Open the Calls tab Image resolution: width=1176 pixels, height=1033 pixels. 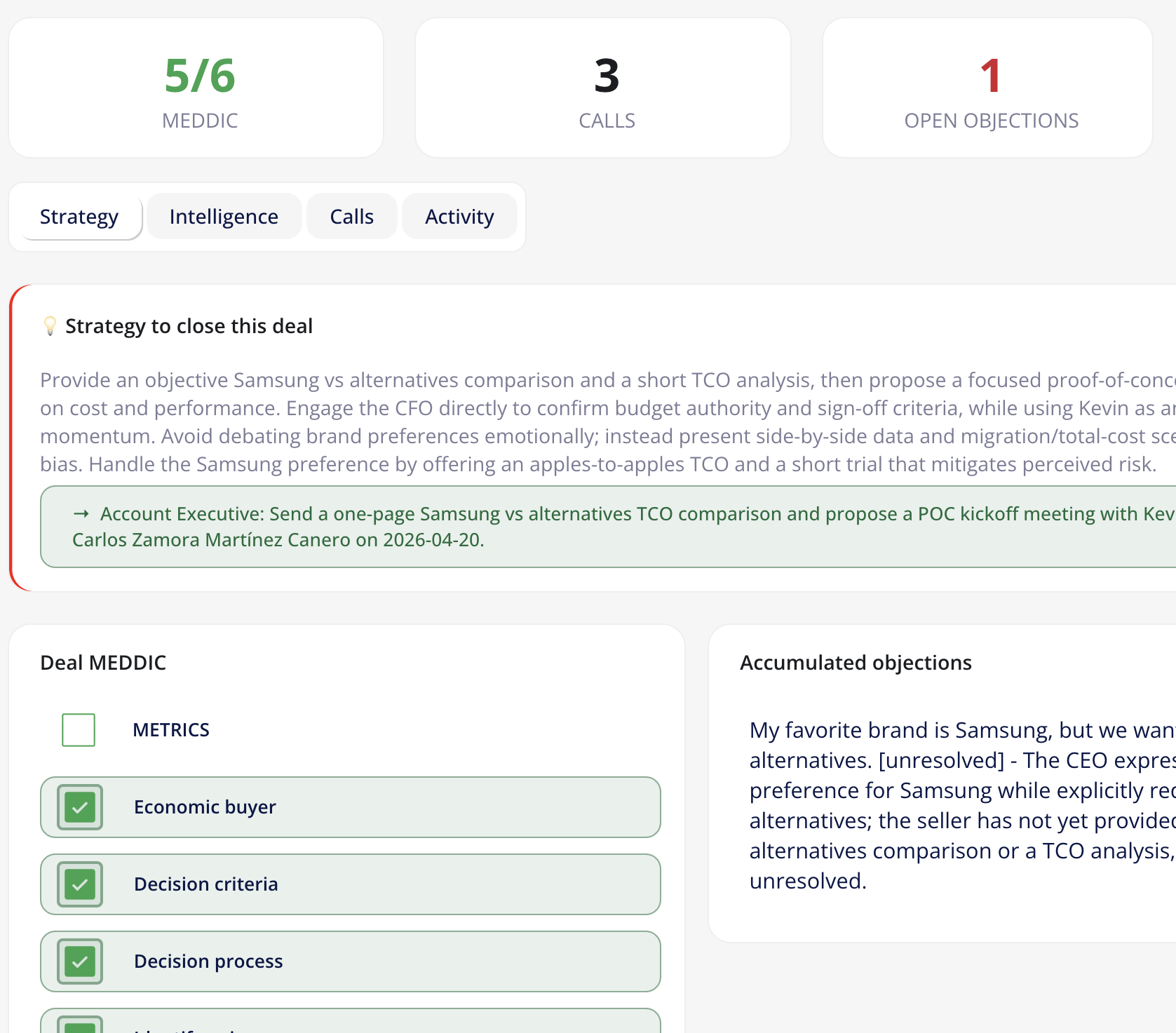(352, 217)
